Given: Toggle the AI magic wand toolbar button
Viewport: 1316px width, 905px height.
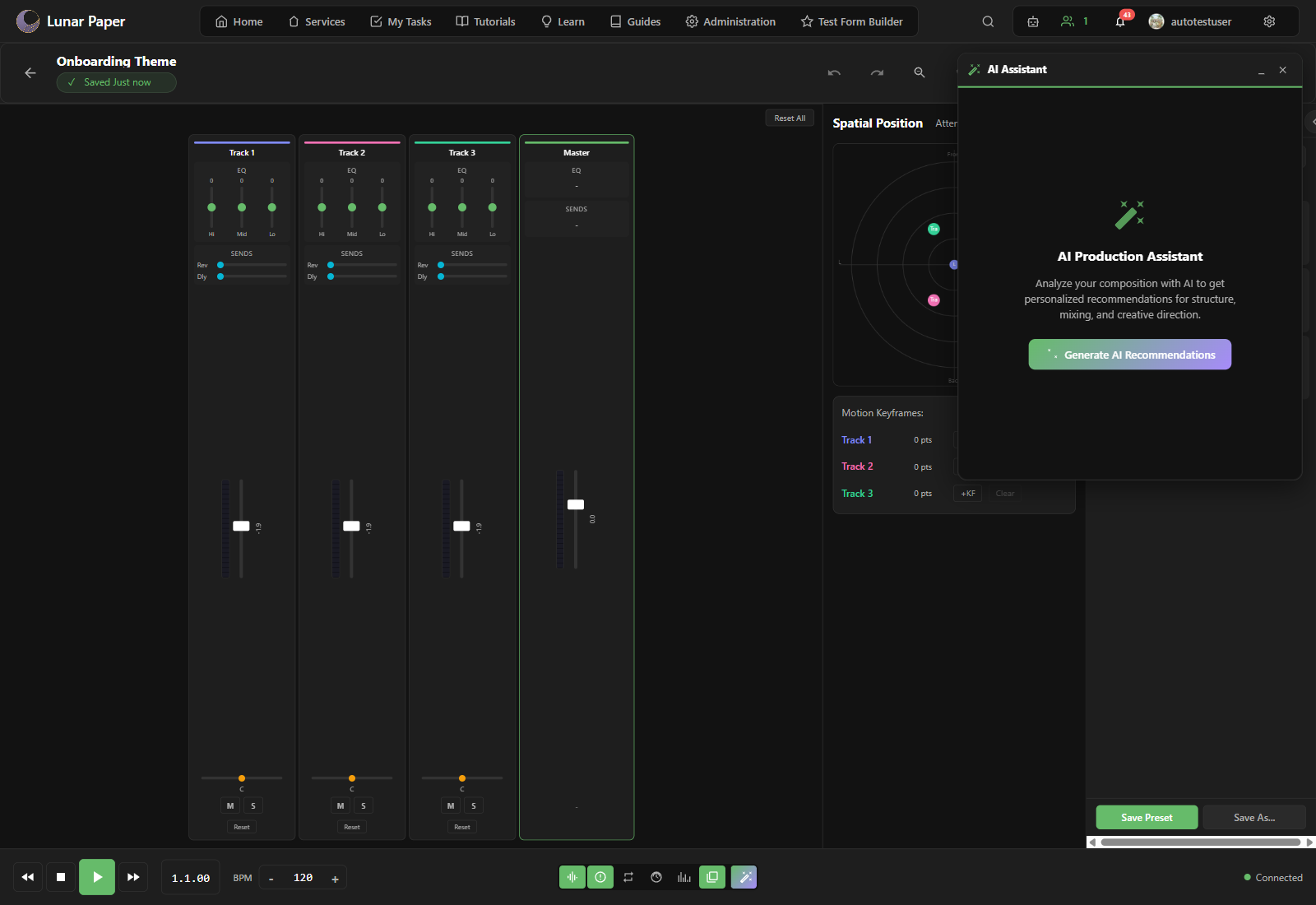Looking at the screenshot, I should 744,877.
